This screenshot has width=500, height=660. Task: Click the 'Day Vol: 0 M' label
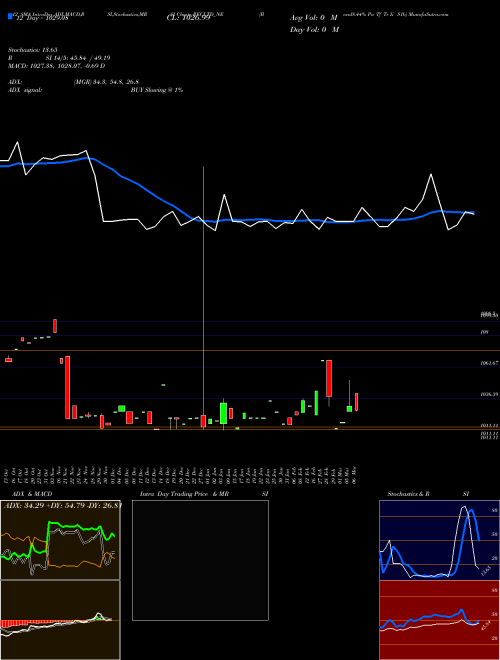point(314,30)
